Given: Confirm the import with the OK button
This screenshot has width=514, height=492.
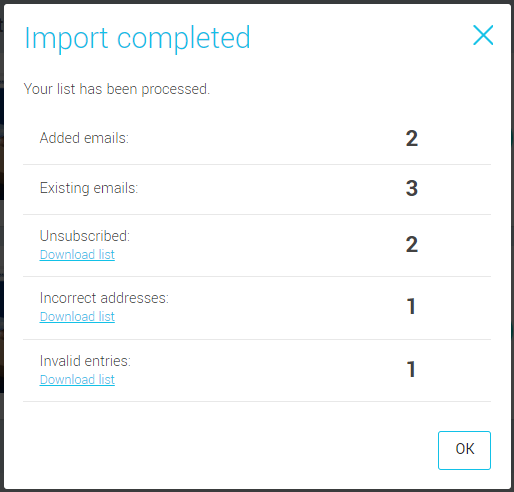Looking at the screenshot, I should point(464,450).
